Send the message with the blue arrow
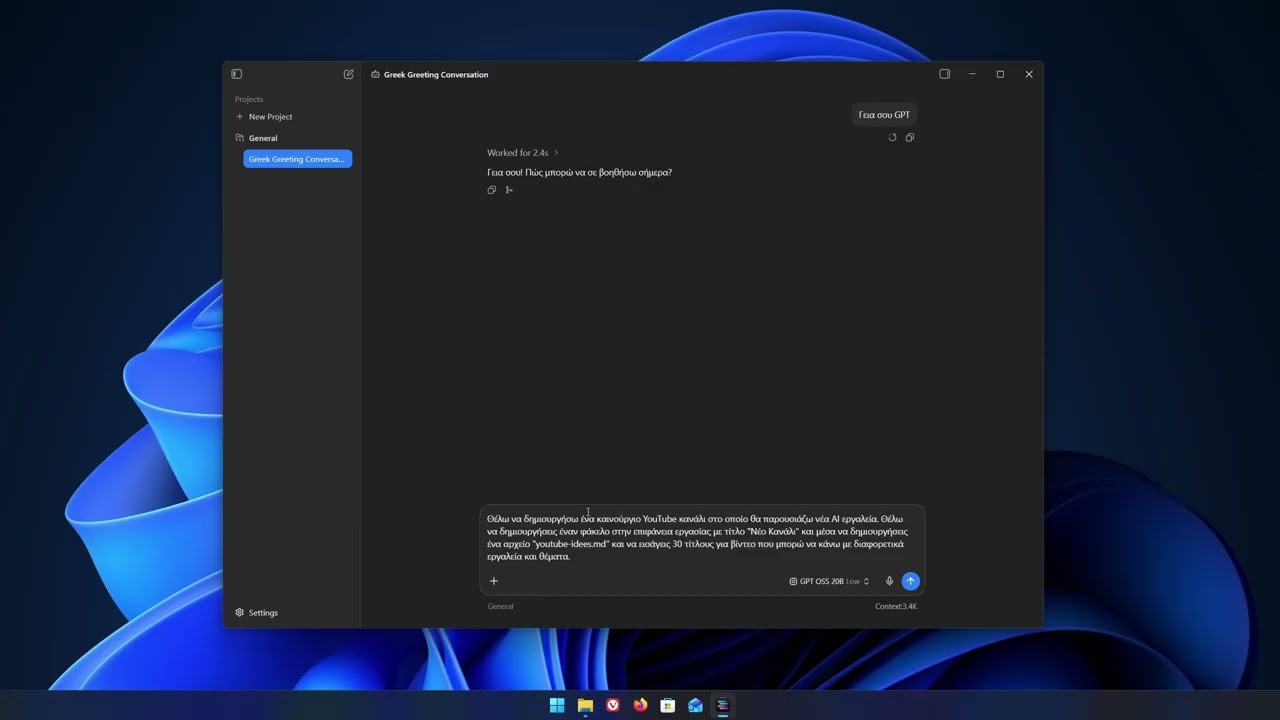The height and width of the screenshot is (720, 1280). click(910, 581)
